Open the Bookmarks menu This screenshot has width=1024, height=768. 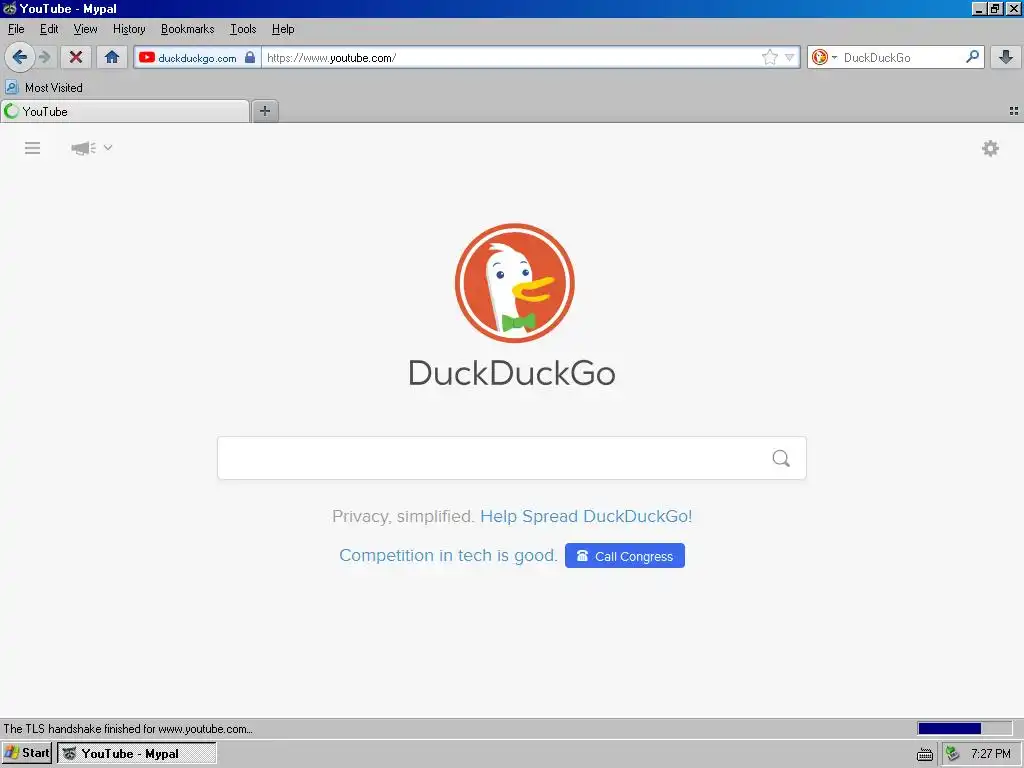(x=187, y=29)
